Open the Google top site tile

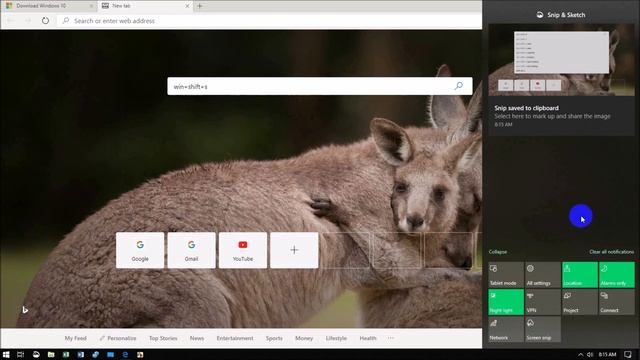click(140, 250)
